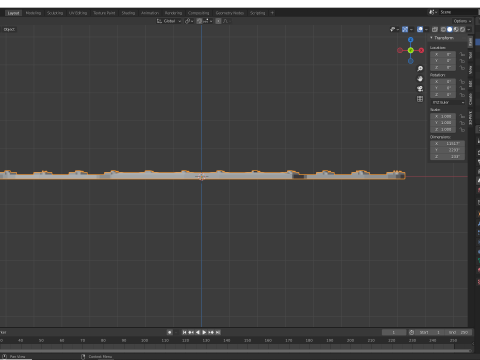The width and height of the screenshot is (480, 360).
Task: Switch to the Texture Paint workspace tab
Action: (104, 13)
